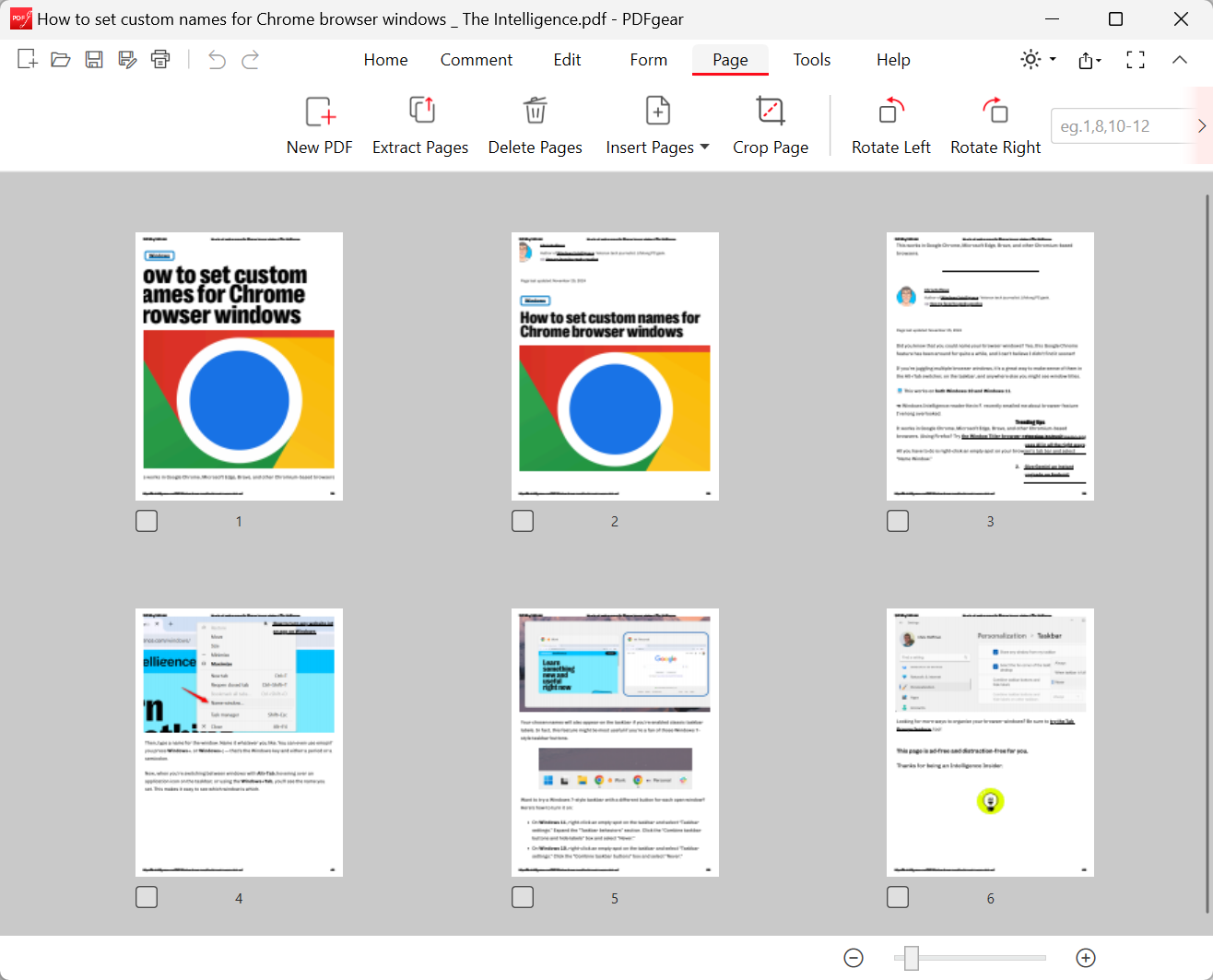Select the page 5 thumbnail
This screenshot has width=1213, height=980.
[615, 742]
